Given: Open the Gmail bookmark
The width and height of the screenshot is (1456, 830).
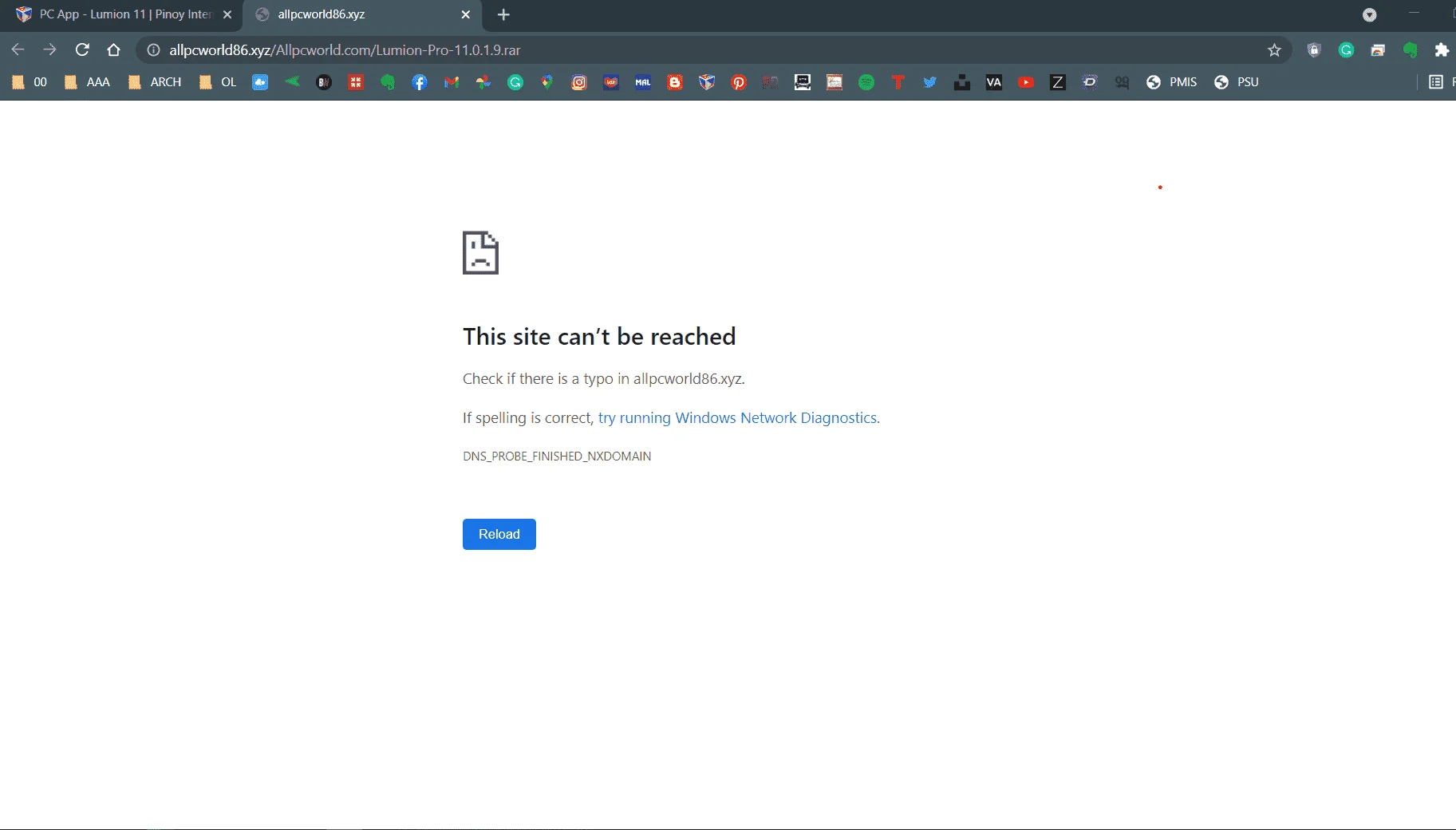Looking at the screenshot, I should (x=452, y=82).
